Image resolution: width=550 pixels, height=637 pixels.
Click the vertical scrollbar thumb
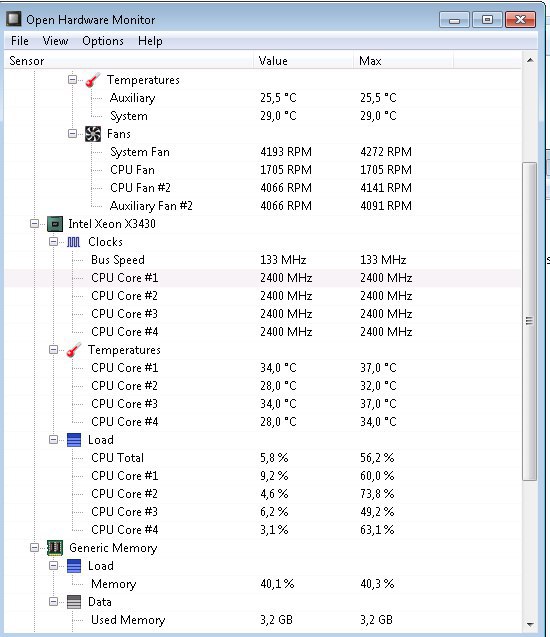pyautogui.click(x=529, y=321)
